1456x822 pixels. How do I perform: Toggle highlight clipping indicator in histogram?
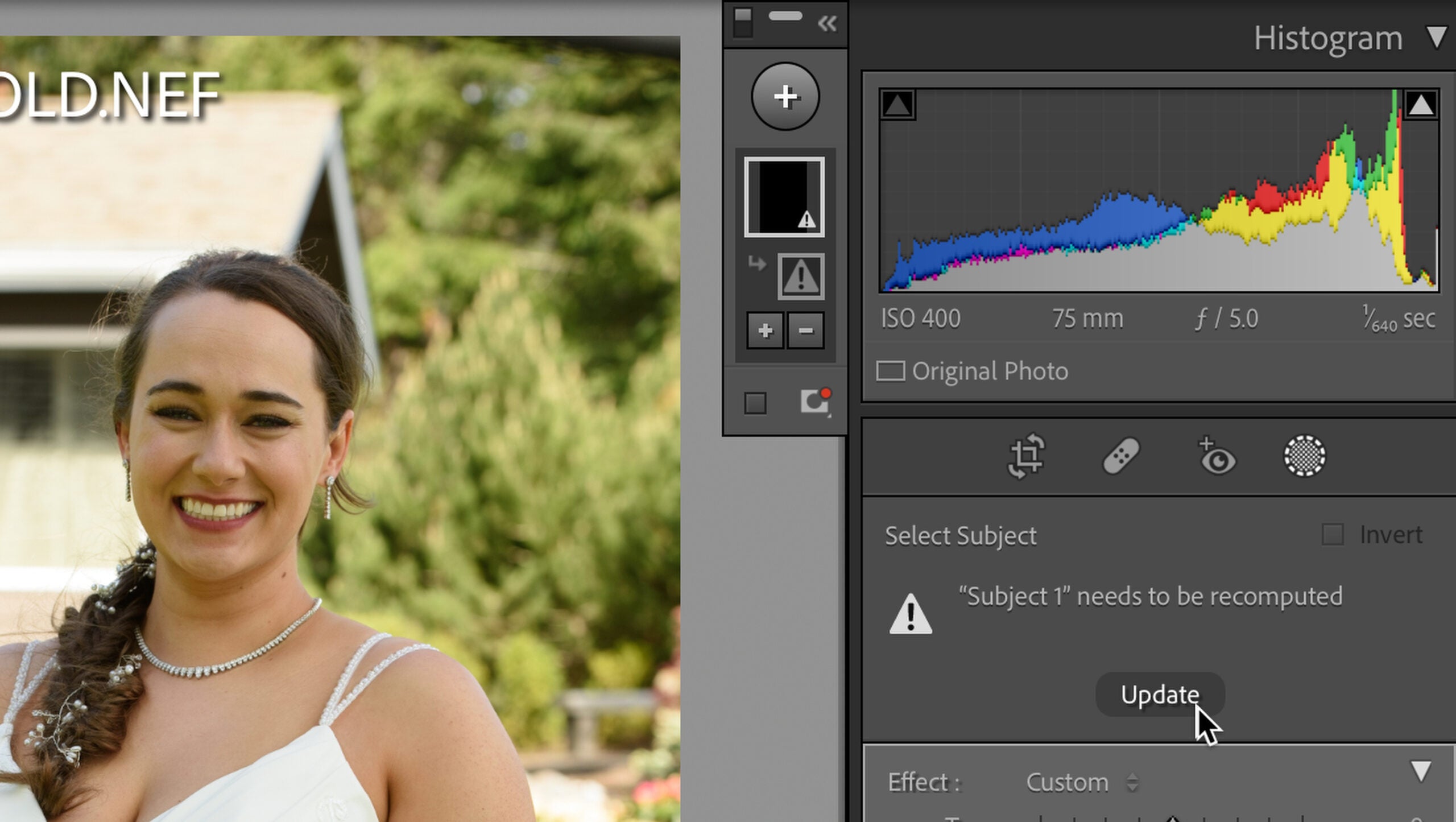[1421, 104]
